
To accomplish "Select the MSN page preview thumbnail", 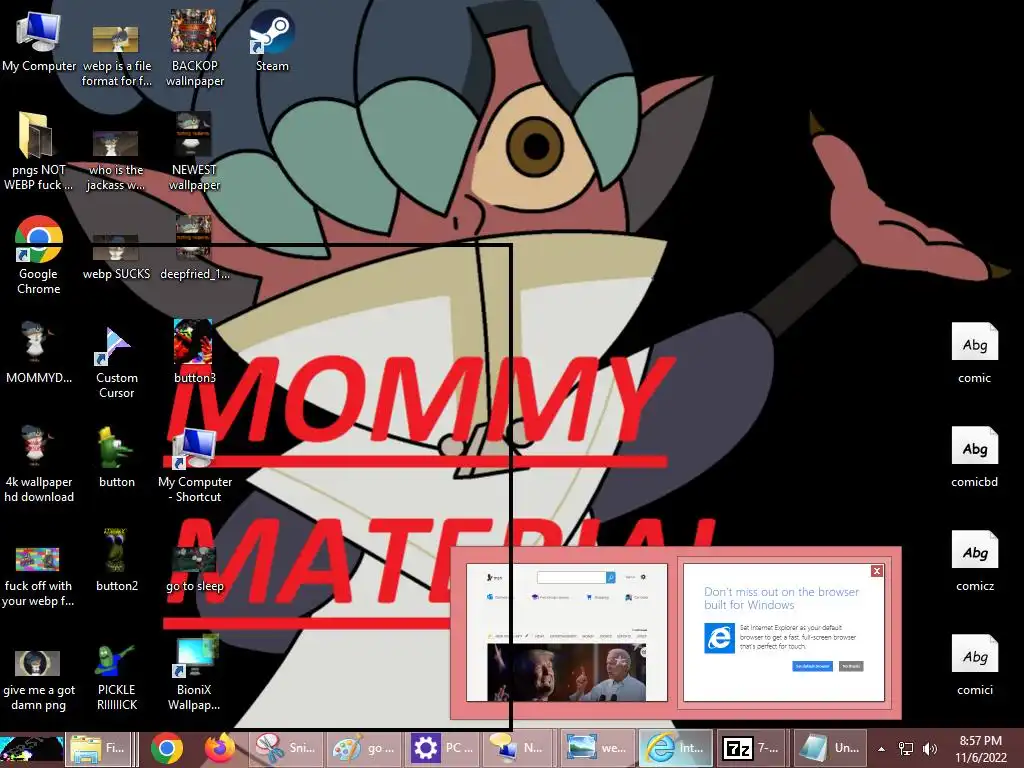I will coord(567,632).
